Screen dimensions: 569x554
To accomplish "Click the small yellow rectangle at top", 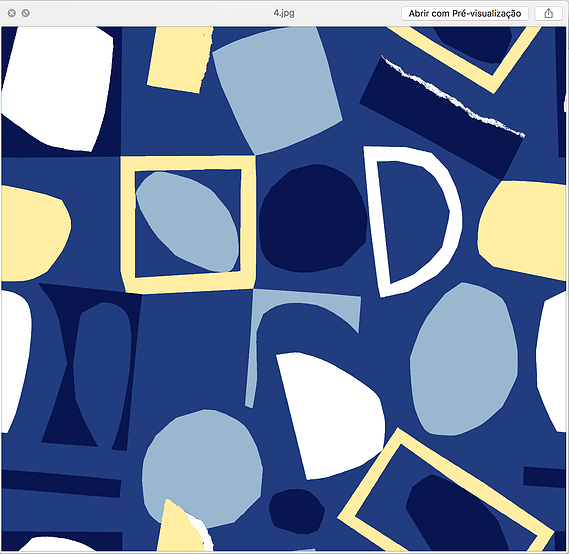I will tap(180, 60).
